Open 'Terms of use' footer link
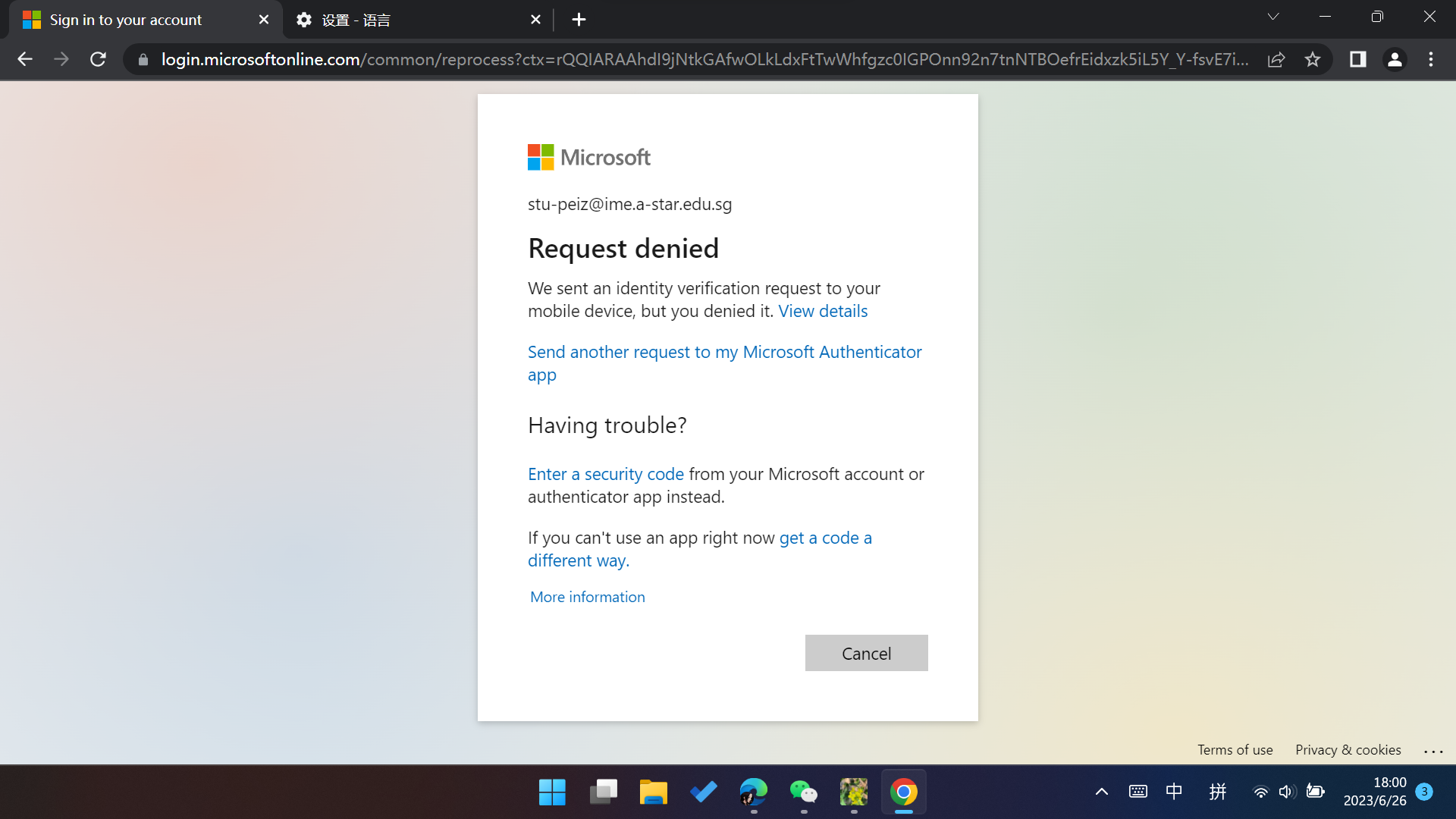1456x819 pixels. [x=1235, y=750]
